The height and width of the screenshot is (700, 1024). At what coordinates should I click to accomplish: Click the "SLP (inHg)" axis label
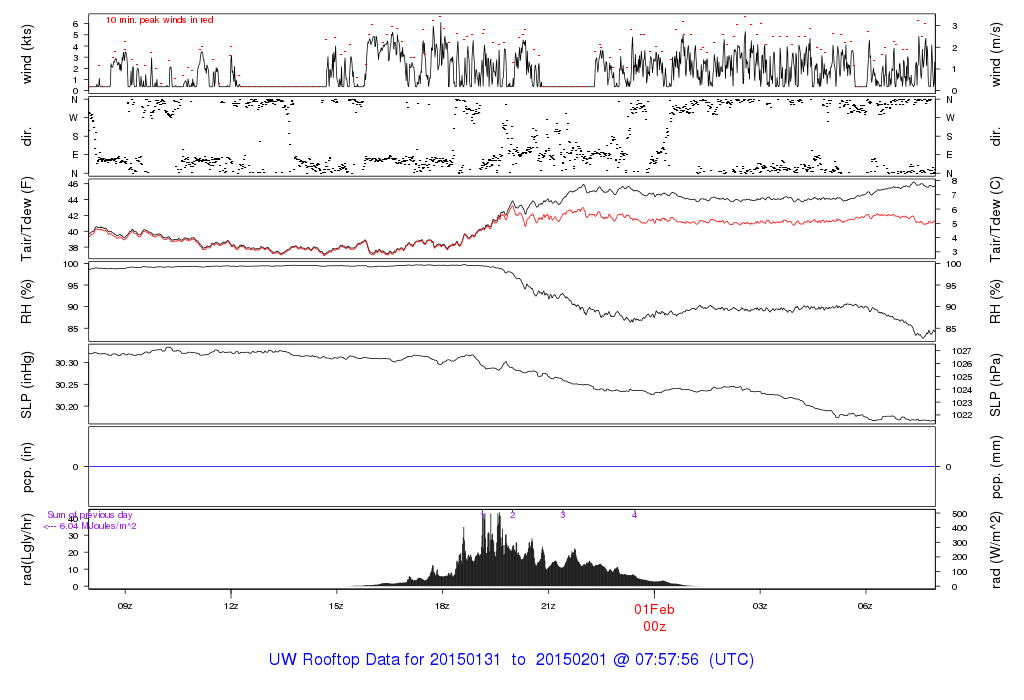coord(27,385)
